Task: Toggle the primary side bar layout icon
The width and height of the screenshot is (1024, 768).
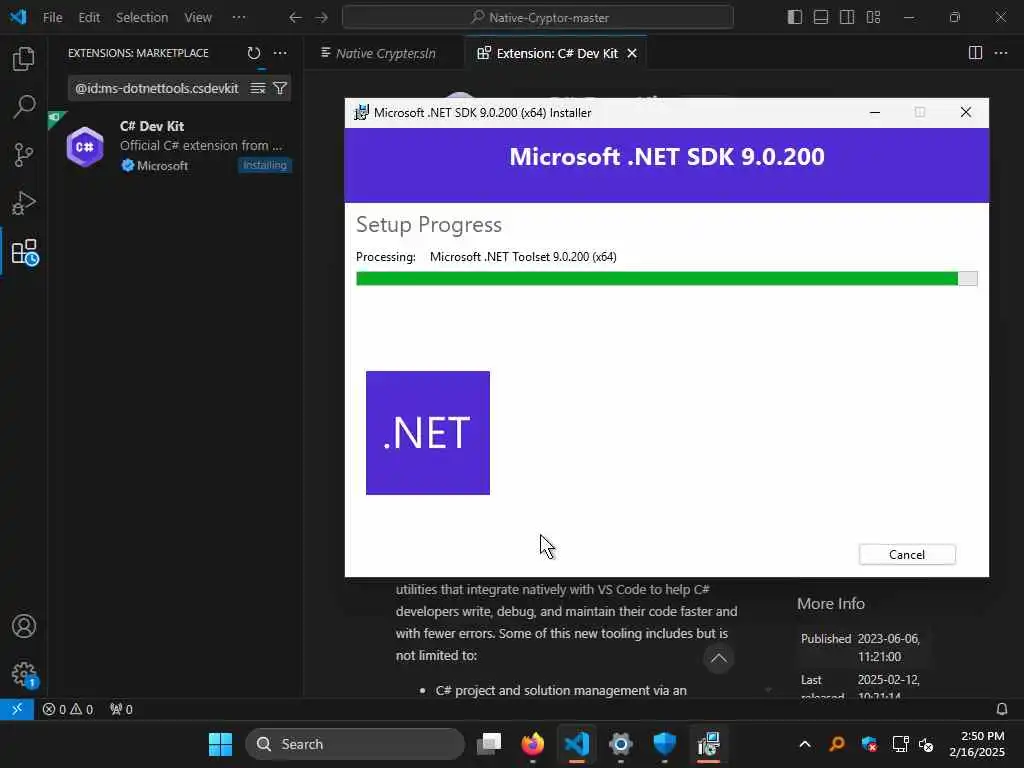Action: (x=795, y=18)
